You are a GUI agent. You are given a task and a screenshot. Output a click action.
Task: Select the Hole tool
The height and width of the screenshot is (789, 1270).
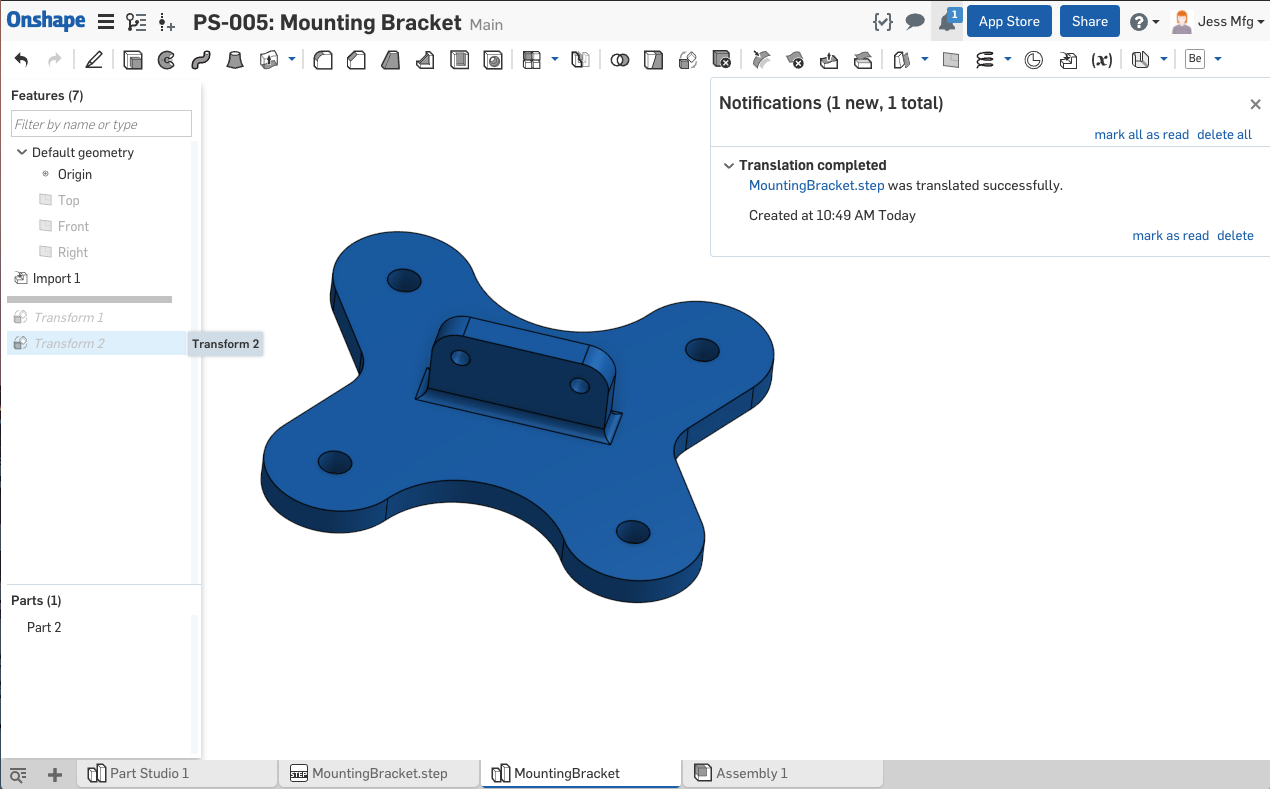click(x=493, y=60)
